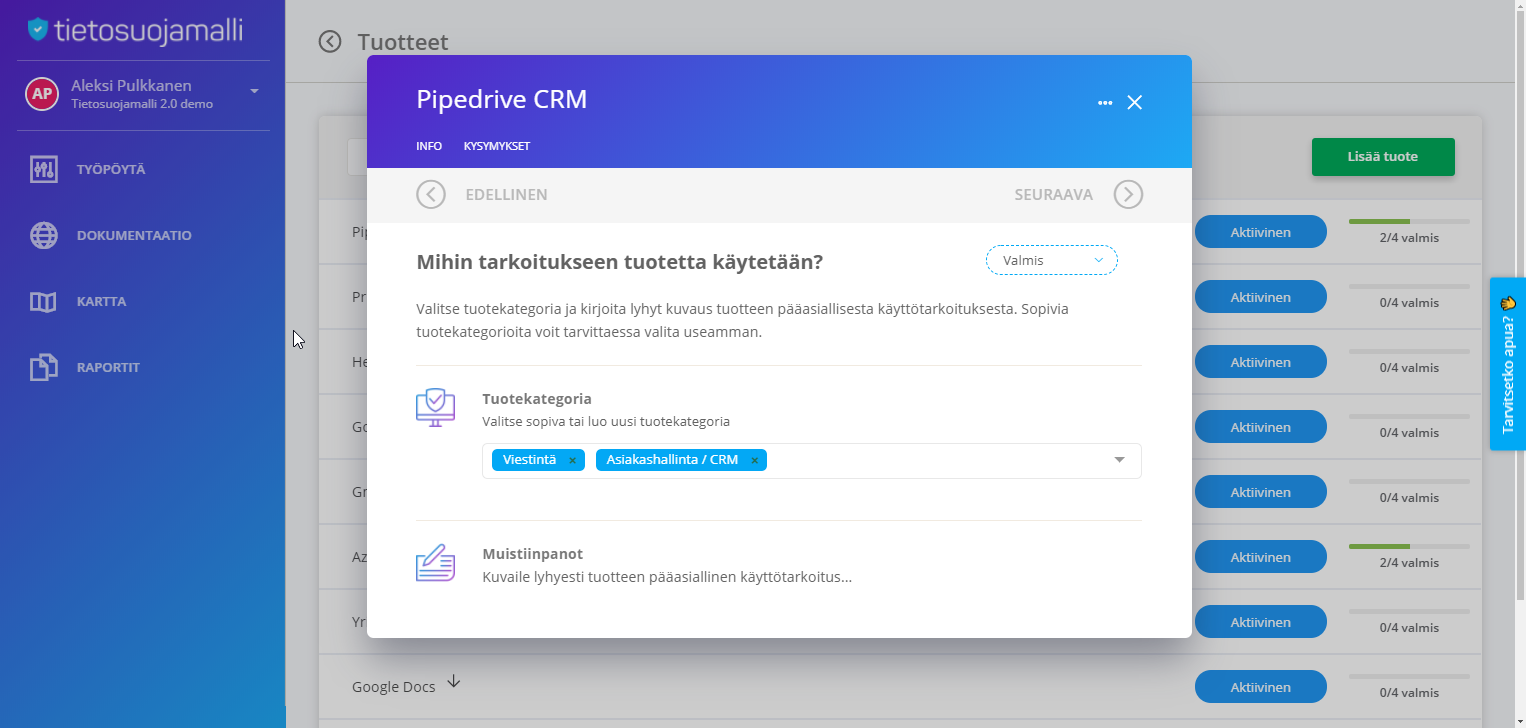The image size is (1526, 728).
Task: Click the AP user avatar
Action: tap(41, 94)
